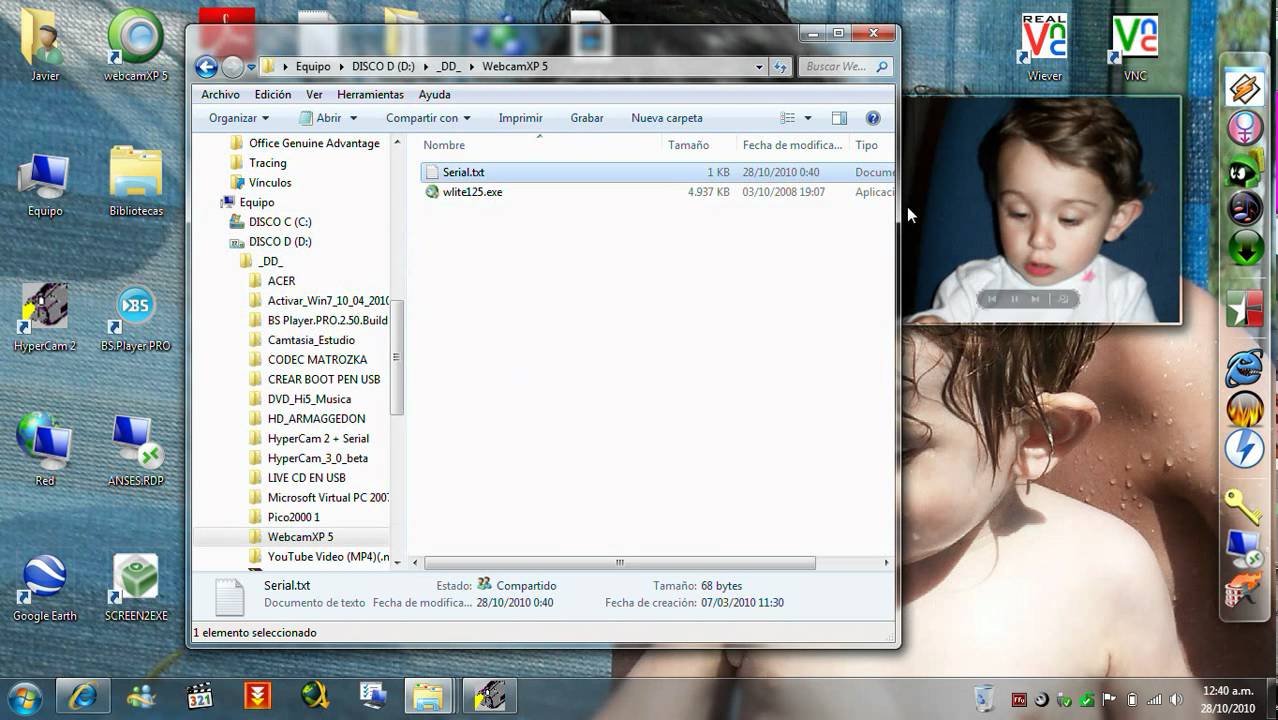Open the Wiever RealVNC desktop shortcut

[1044, 46]
